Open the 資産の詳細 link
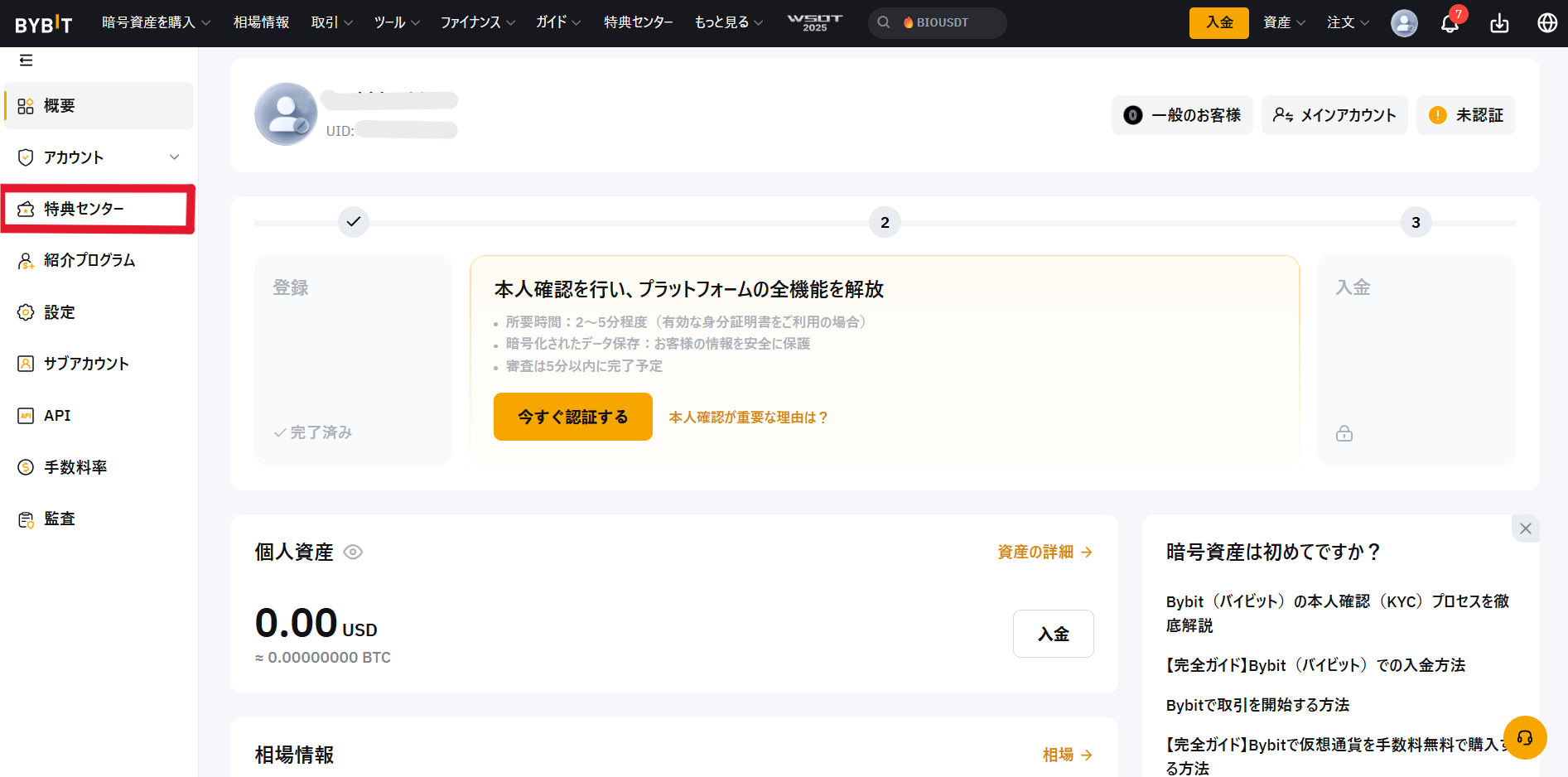The image size is (1568, 777). click(x=1045, y=552)
